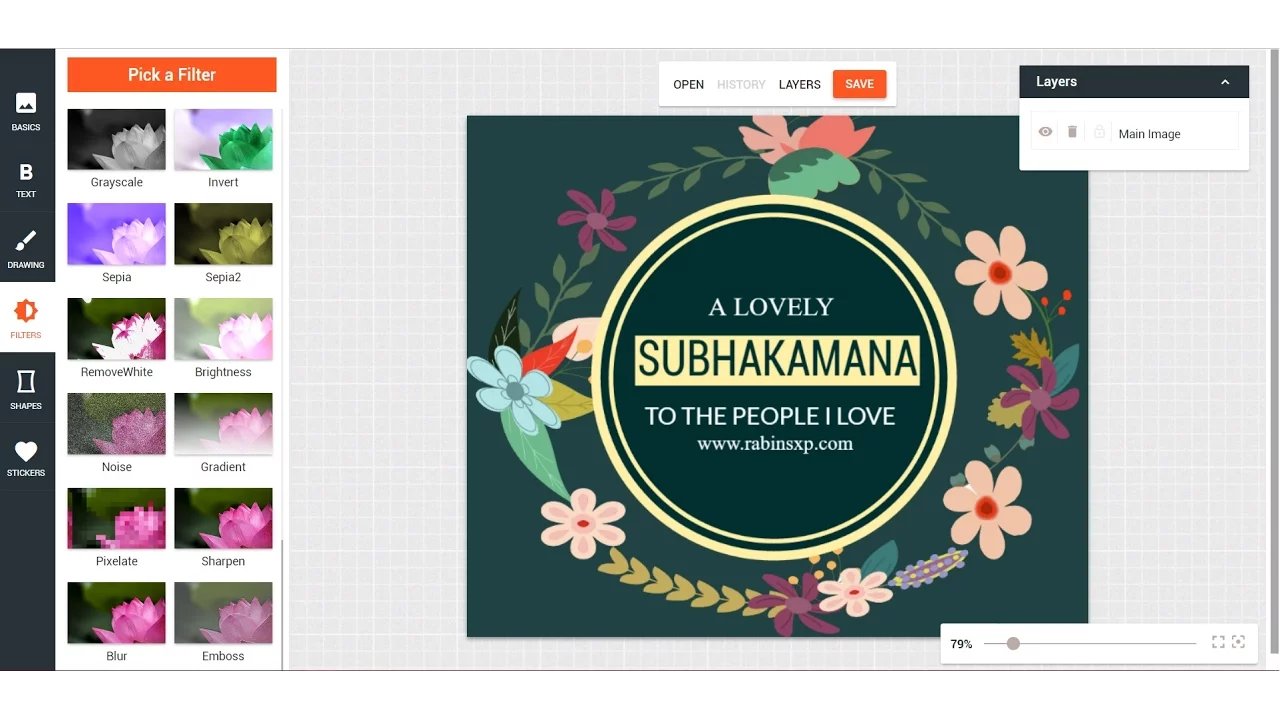Apply the Brightness filter thumbnail
This screenshot has width=1280, height=720.
223,329
